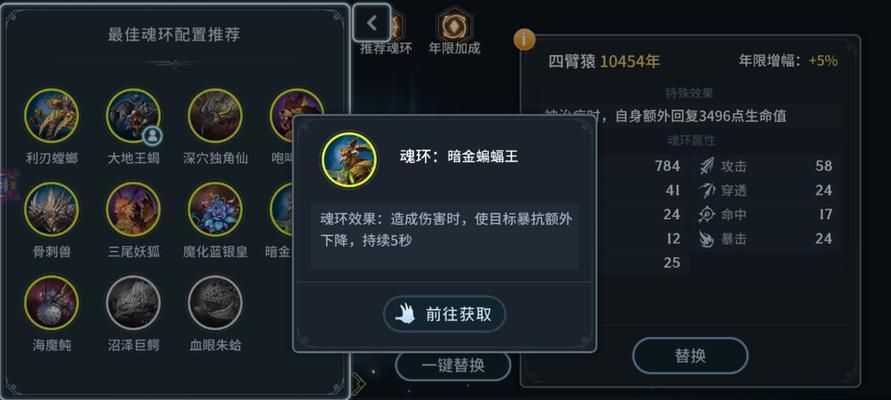The height and width of the screenshot is (400, 891).
Task: Pick the 三尾妖狐 soul ring icon
Action: [x=134, y=209]
